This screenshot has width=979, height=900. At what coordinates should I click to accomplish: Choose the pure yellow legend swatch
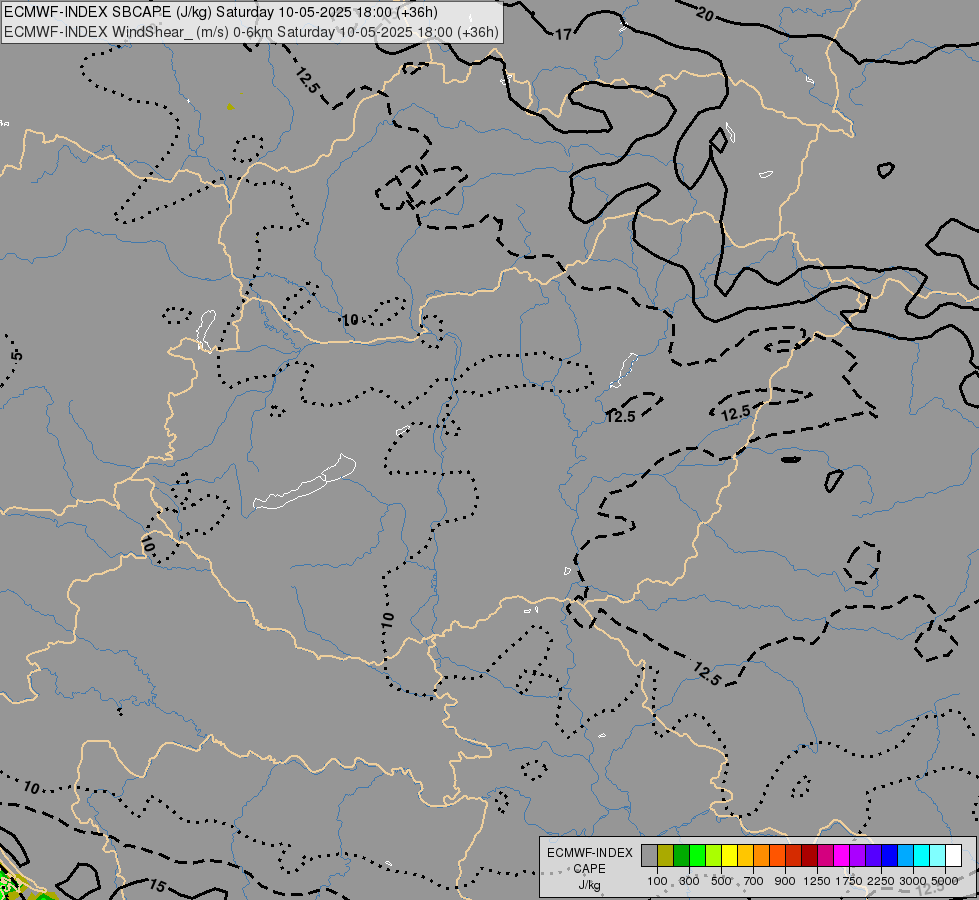[x=729, y=856]
